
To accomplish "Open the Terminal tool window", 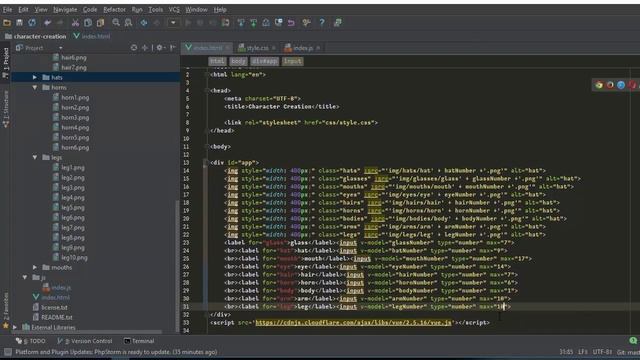I will [139, 341].
